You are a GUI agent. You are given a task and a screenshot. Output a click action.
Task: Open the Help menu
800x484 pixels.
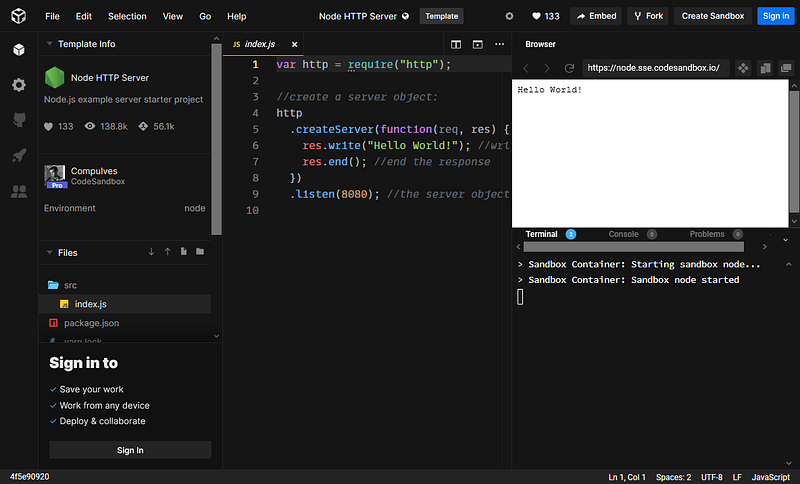(x=237, y=16)
